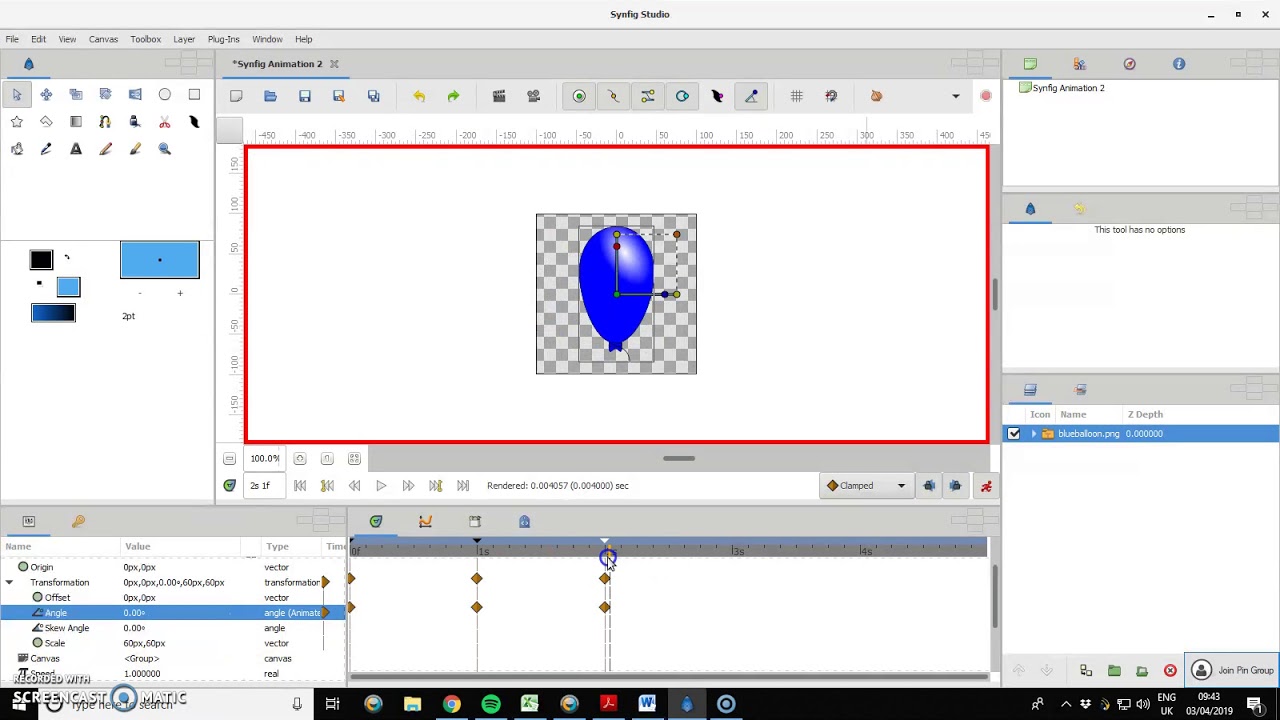Toggle position handles display
This screenshot has height=720, width=1280.
tap(579, 96)
